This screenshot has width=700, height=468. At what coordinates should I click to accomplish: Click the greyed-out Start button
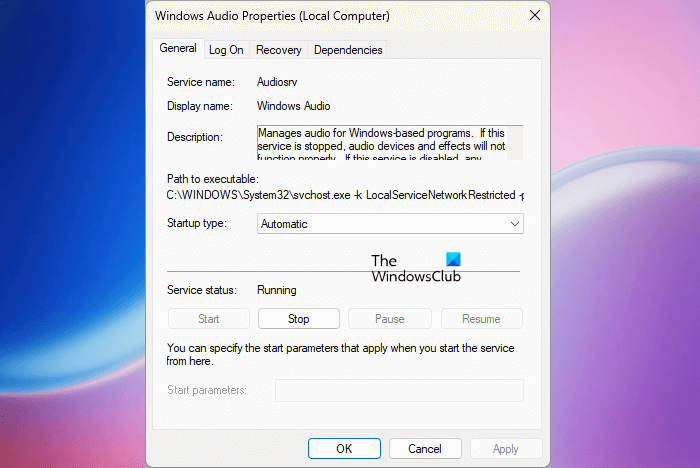pos(209,319)
